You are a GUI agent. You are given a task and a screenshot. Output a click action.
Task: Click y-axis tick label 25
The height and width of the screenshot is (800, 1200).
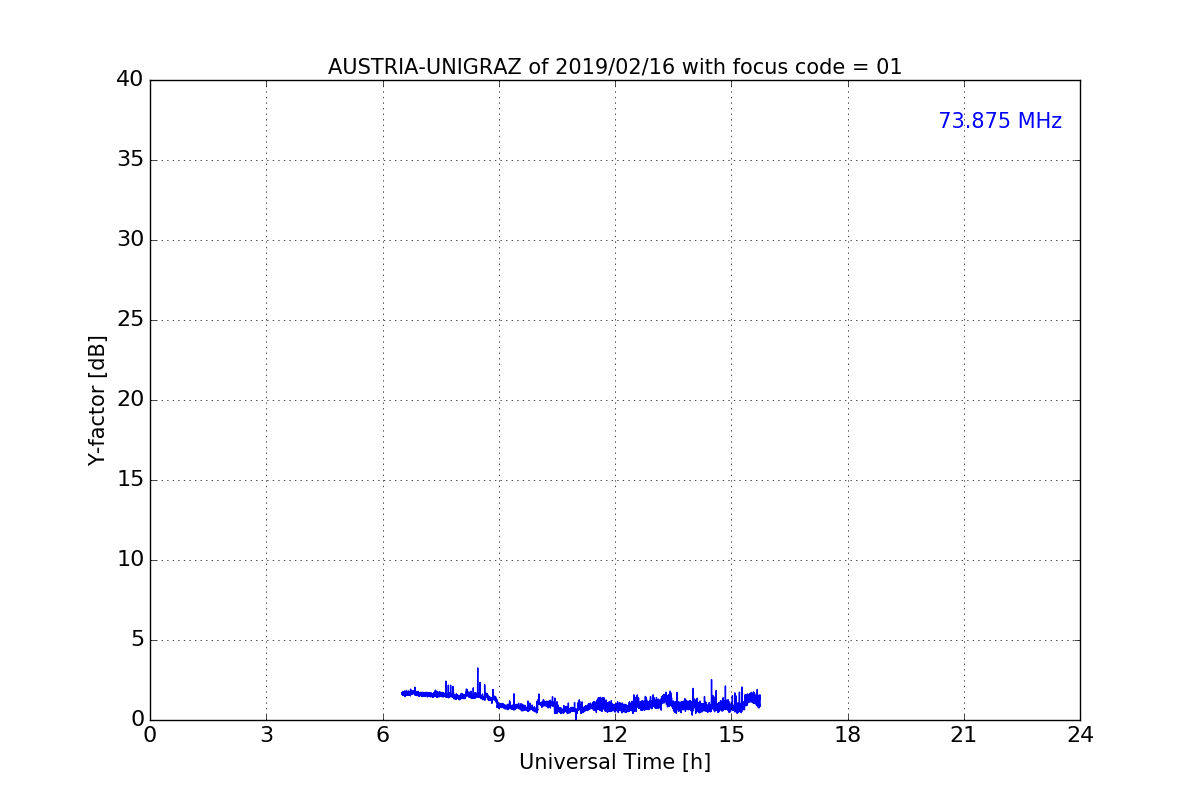tap(130, 320)
